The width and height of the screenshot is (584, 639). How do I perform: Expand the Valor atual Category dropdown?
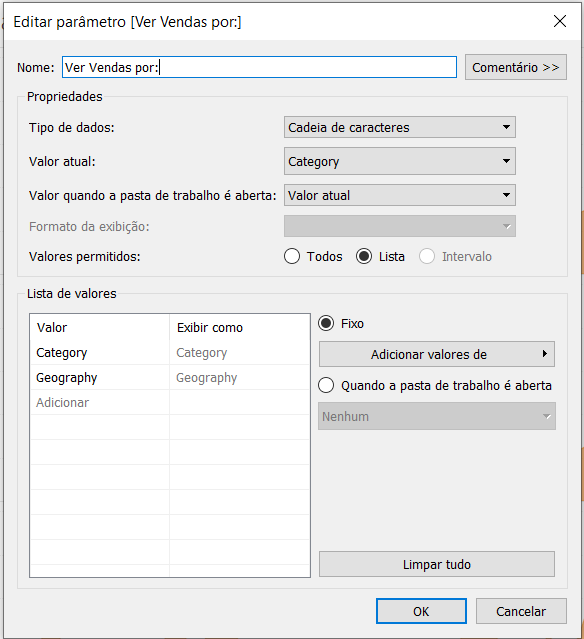(x=399, y=161)
